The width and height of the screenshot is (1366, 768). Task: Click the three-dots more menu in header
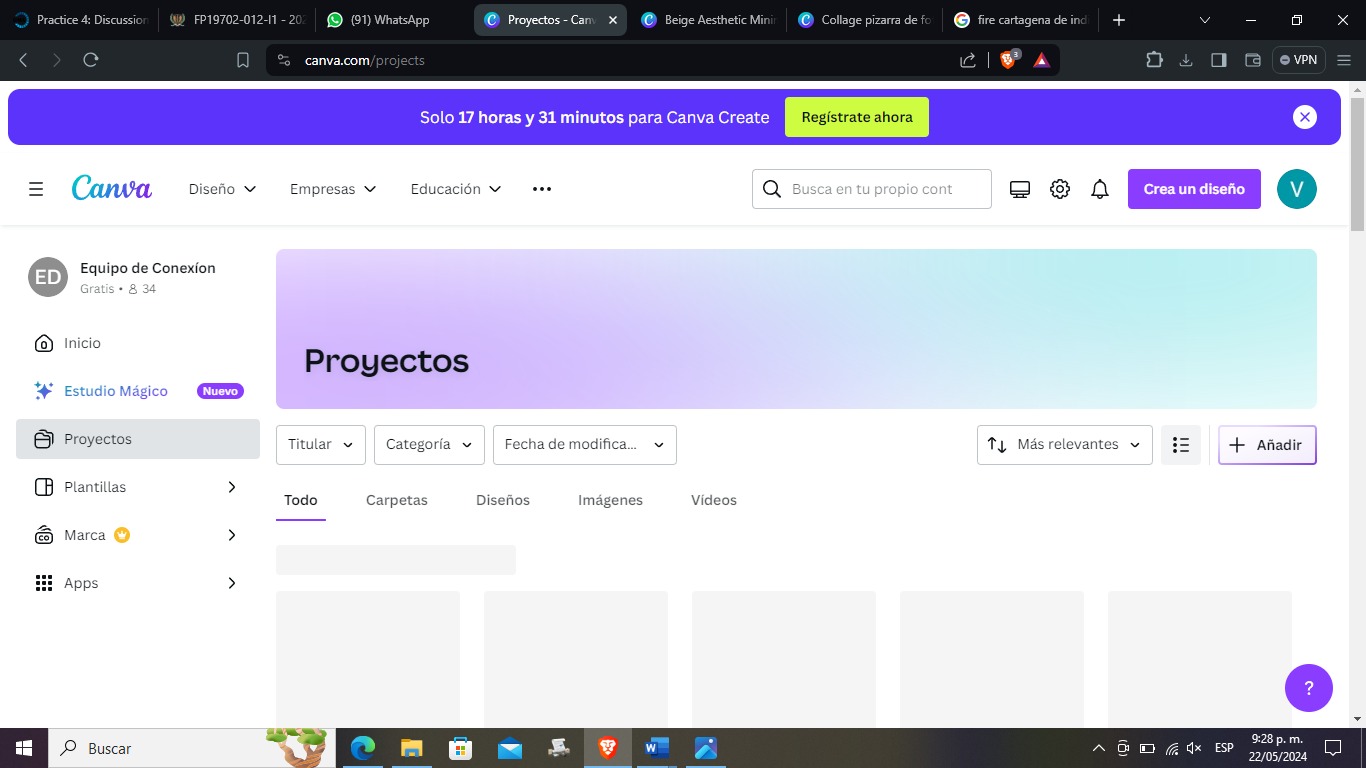click(542, 189)
